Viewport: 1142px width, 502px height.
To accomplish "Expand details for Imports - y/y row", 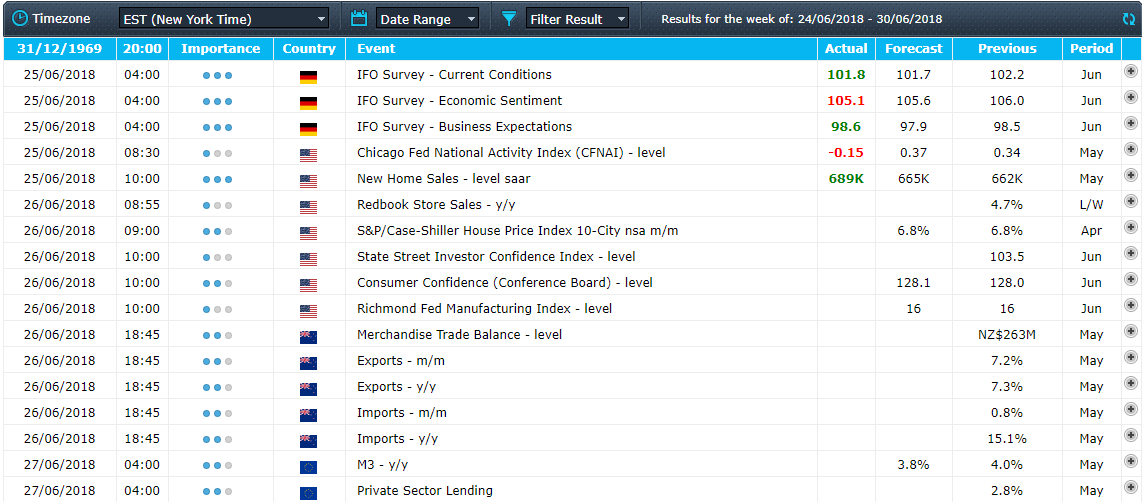I will point(1130,436).
